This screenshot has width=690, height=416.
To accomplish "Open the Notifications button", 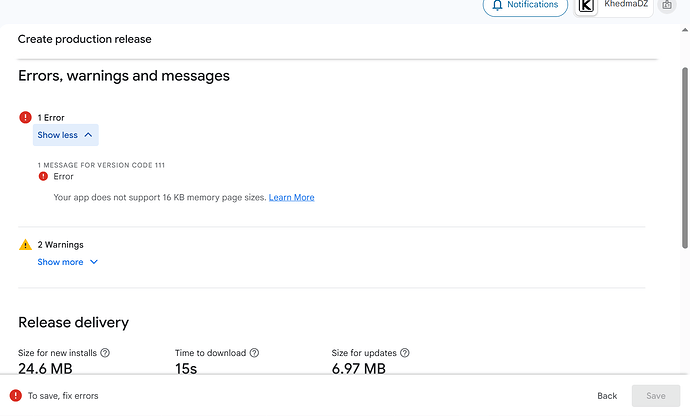I will point(525,5).
